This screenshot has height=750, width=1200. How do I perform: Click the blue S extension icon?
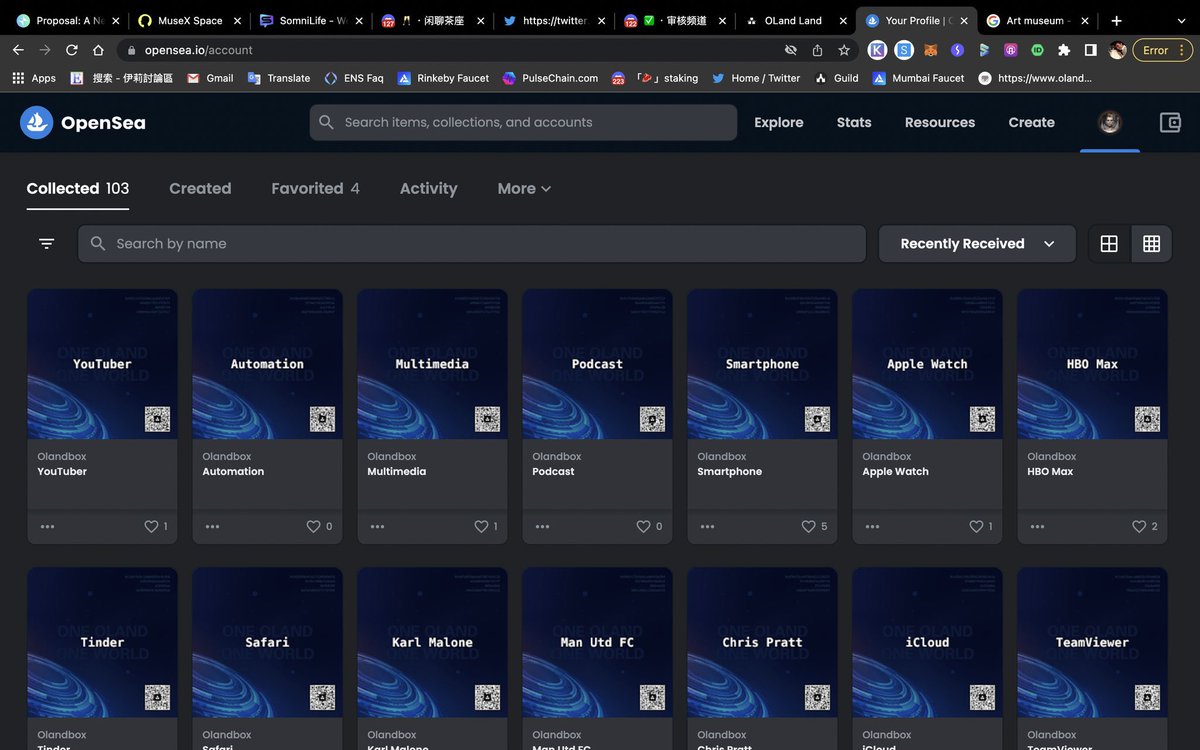tap(904, 50)
